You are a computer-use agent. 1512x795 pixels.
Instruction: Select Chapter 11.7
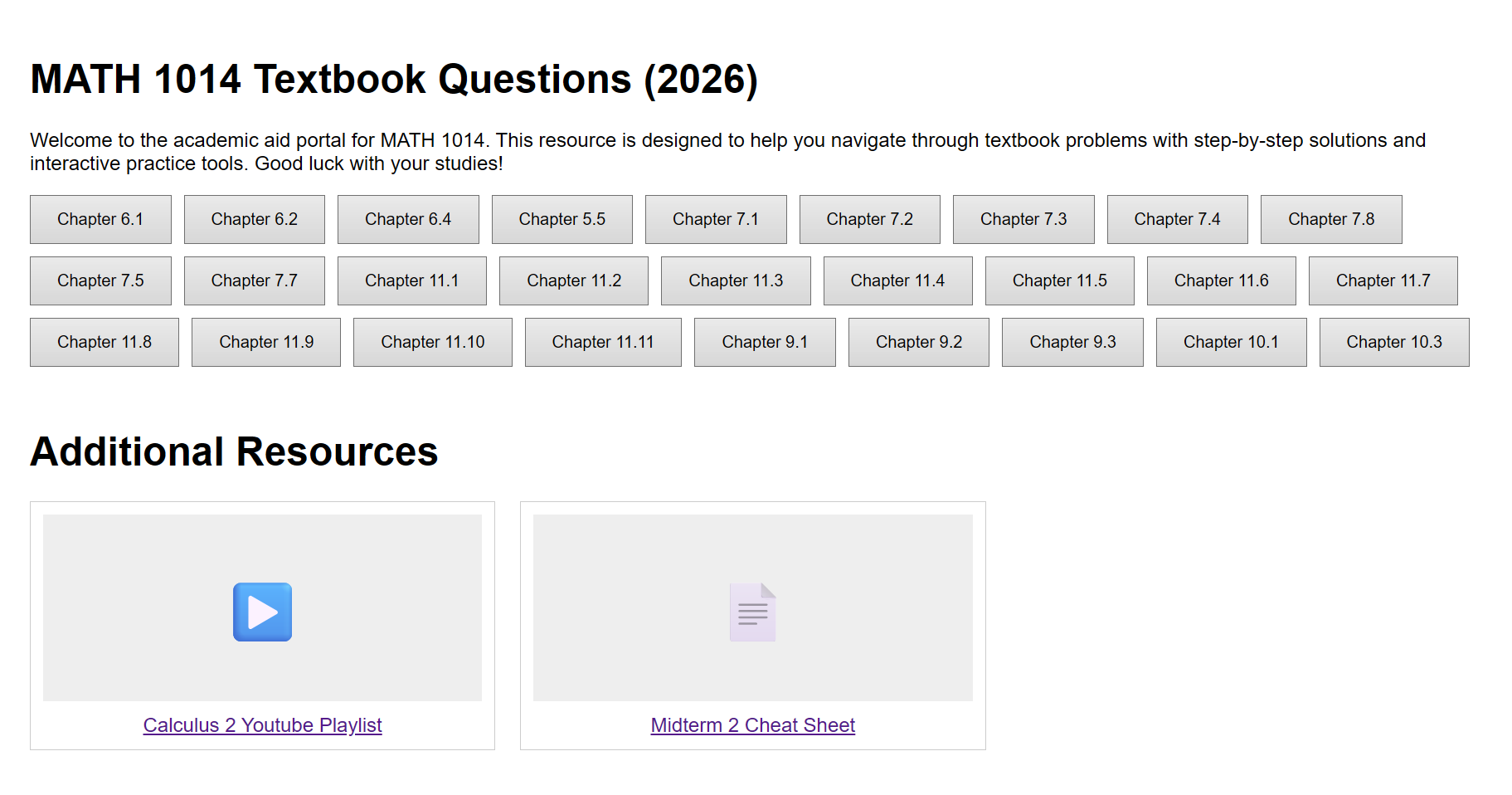[x=1382, y=280]
